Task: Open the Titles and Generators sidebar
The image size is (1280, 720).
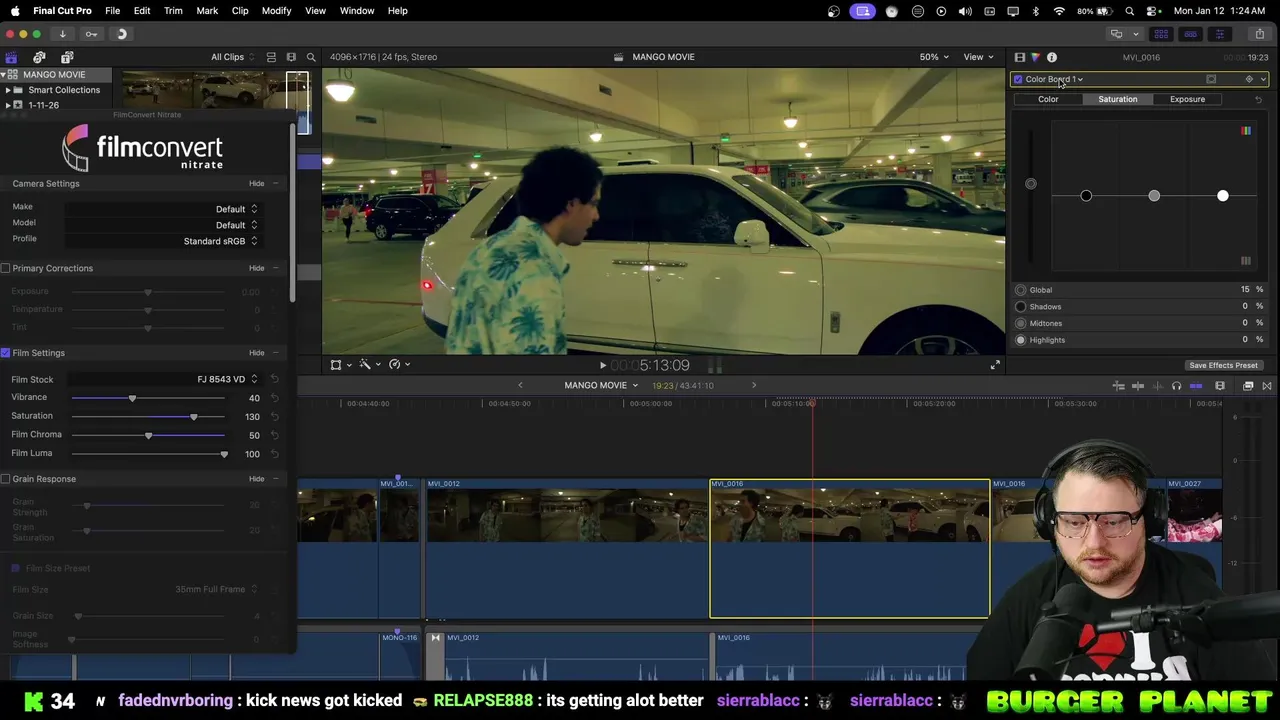Action: point(67,57)
